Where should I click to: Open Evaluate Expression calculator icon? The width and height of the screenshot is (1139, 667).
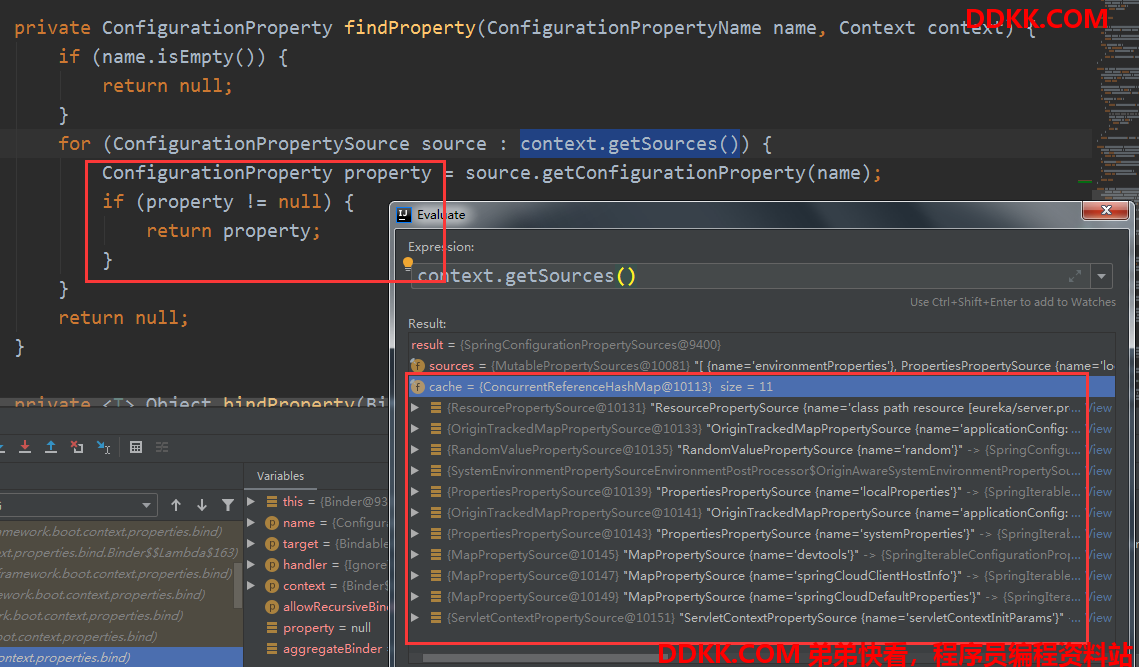tap(136, 447)
